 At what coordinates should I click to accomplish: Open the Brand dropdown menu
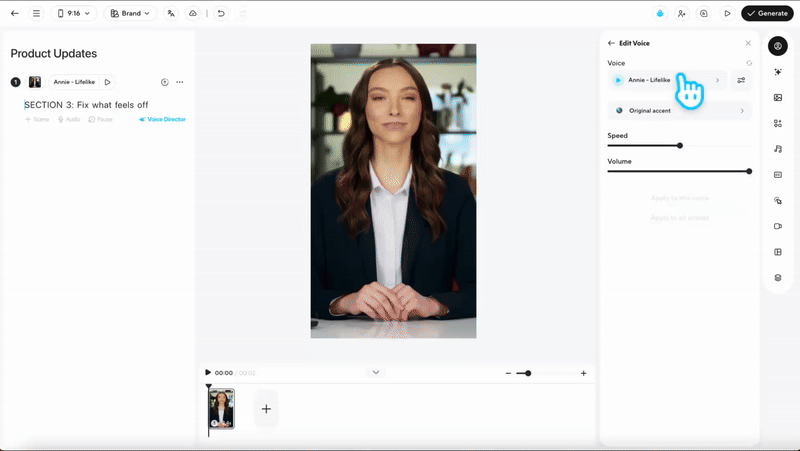(x=130, y=14)
